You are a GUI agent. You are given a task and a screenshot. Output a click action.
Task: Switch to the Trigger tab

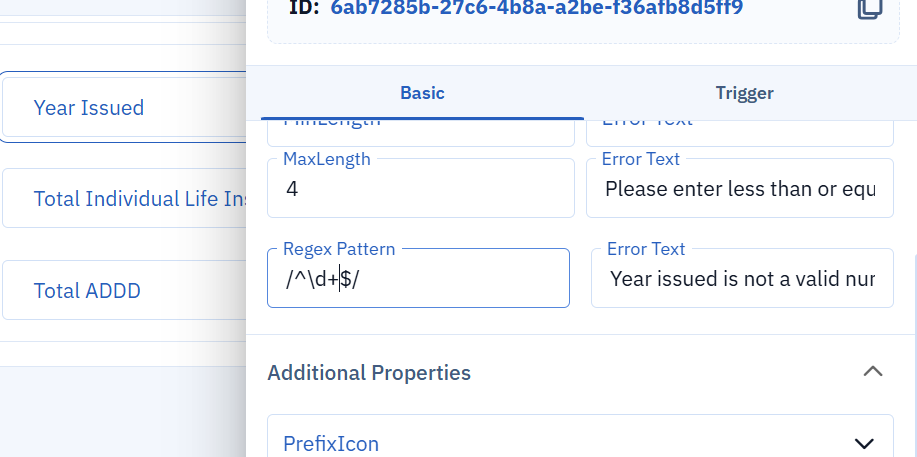(744, 93)
